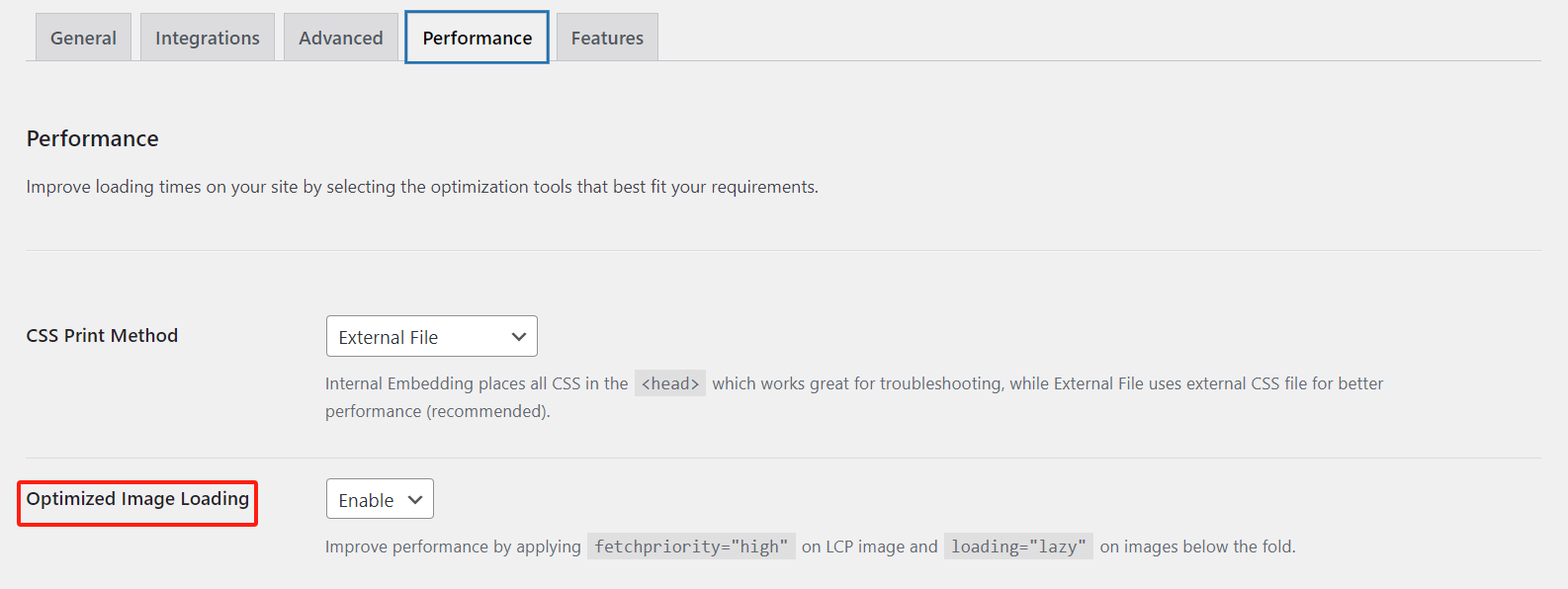Click the chevron arrow beside Enable
Viewport: 1568px width, 589px height.
415,500
